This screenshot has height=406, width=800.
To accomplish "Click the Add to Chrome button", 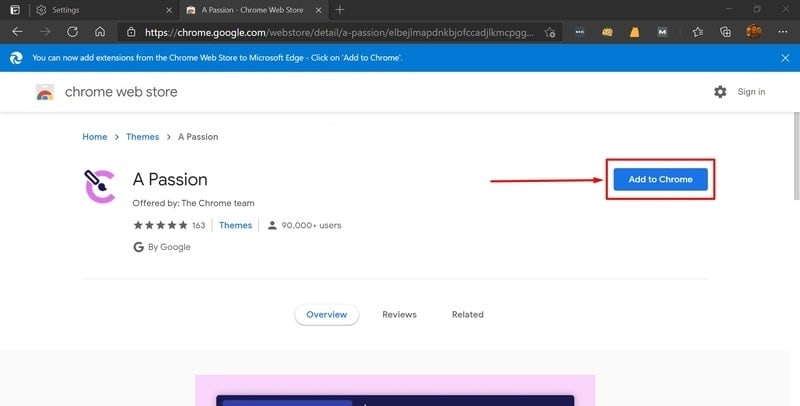I will coord(660,179).
